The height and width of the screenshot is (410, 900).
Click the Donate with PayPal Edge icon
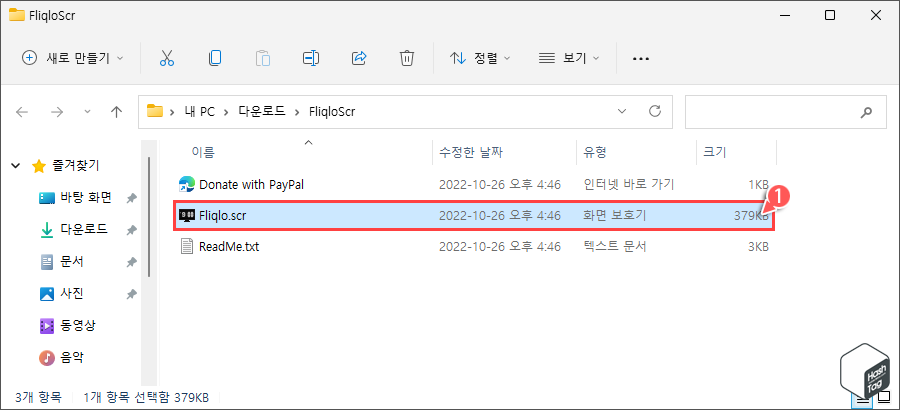(x=186, y=184)
